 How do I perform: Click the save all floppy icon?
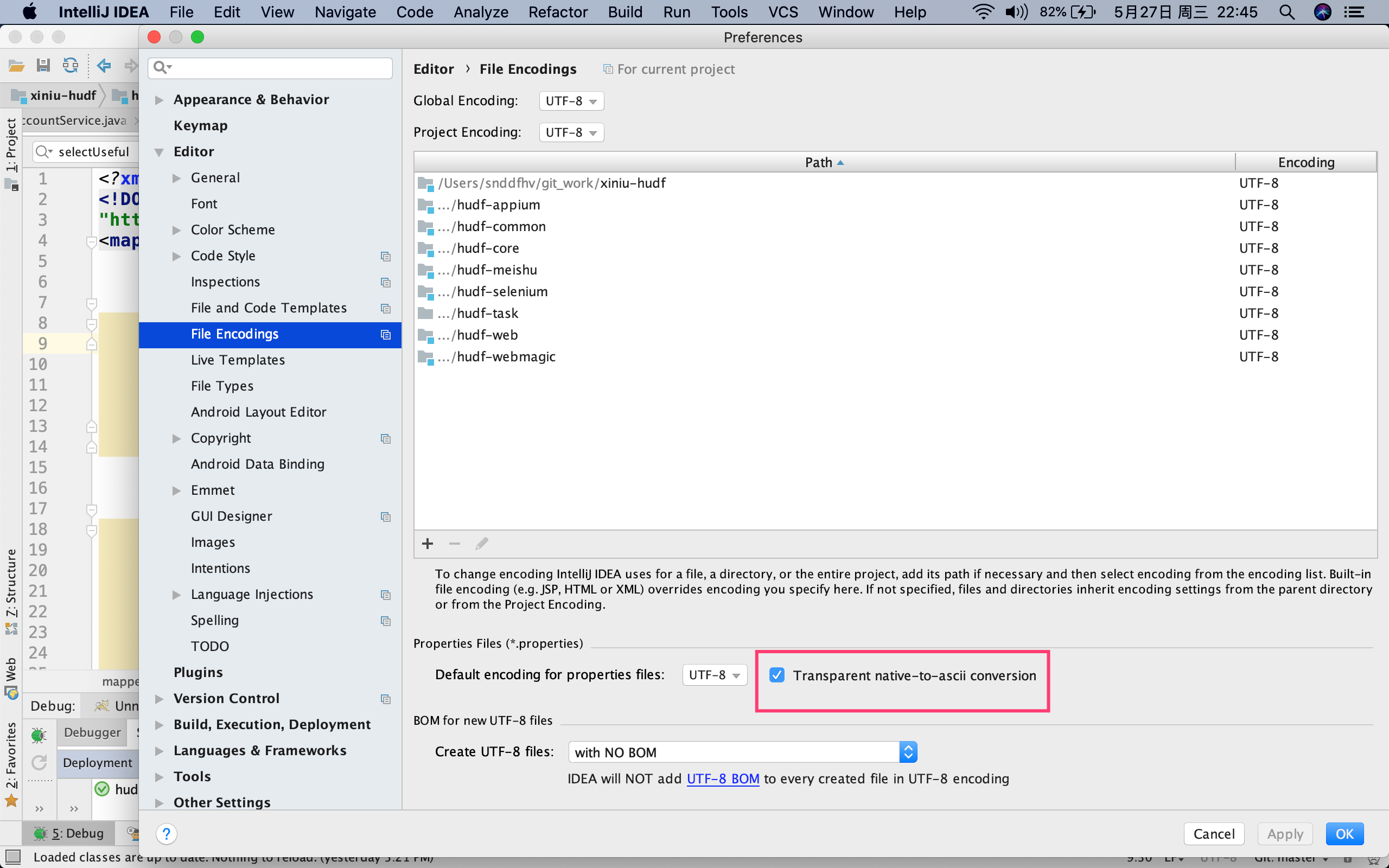[x=43, y=66]
